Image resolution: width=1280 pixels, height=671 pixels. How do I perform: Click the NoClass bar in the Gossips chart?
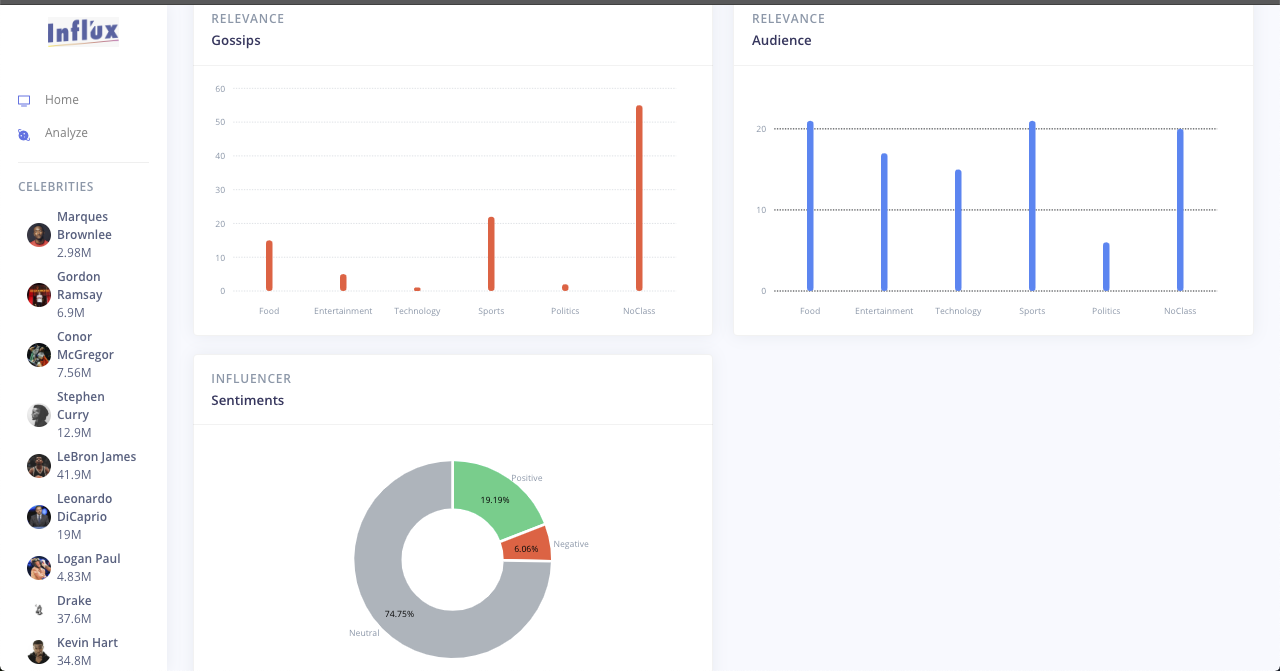point(639,198)
